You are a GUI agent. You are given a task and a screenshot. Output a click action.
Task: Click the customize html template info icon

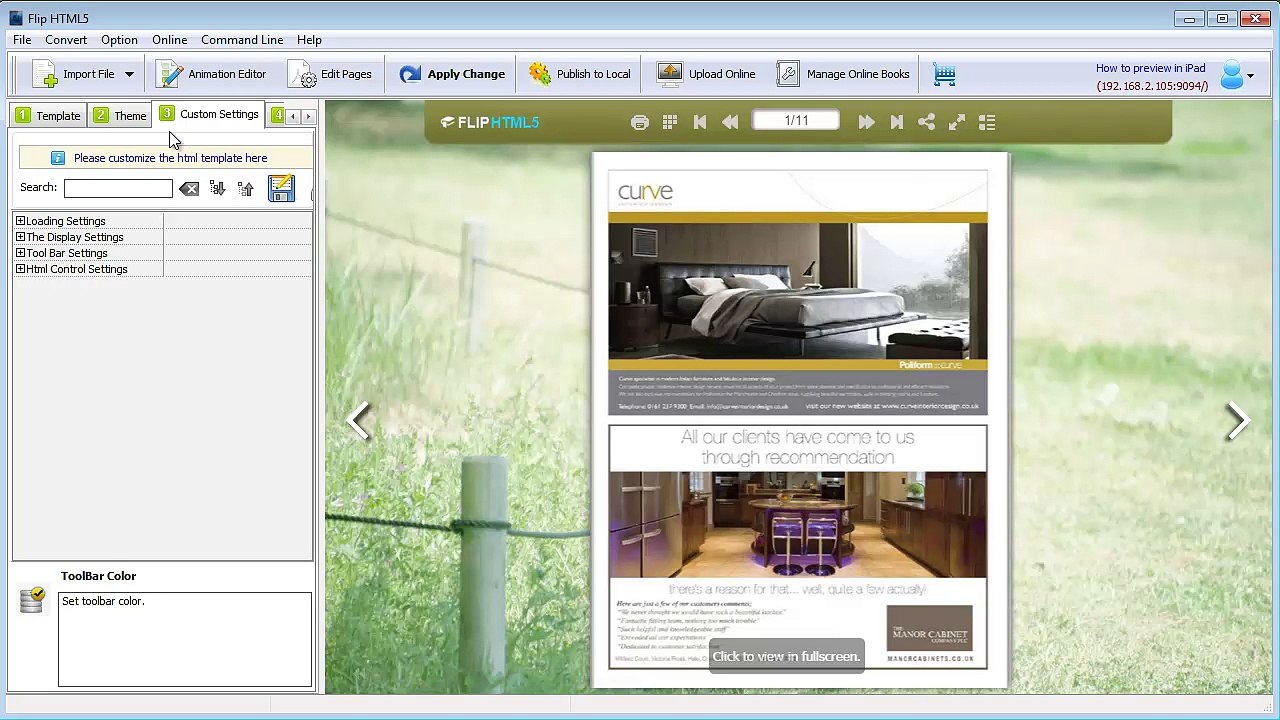(x=58, y=158)
